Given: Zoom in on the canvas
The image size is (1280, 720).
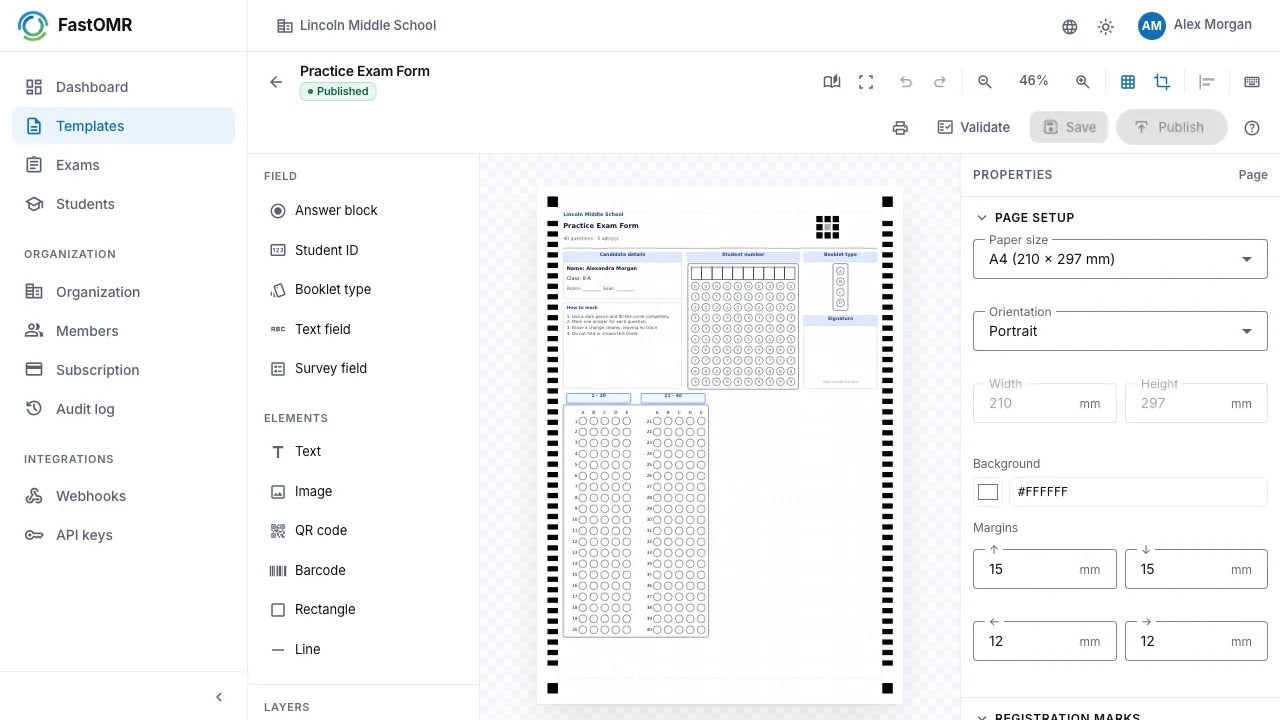Looking at the screenshot, I should 1083,82.
